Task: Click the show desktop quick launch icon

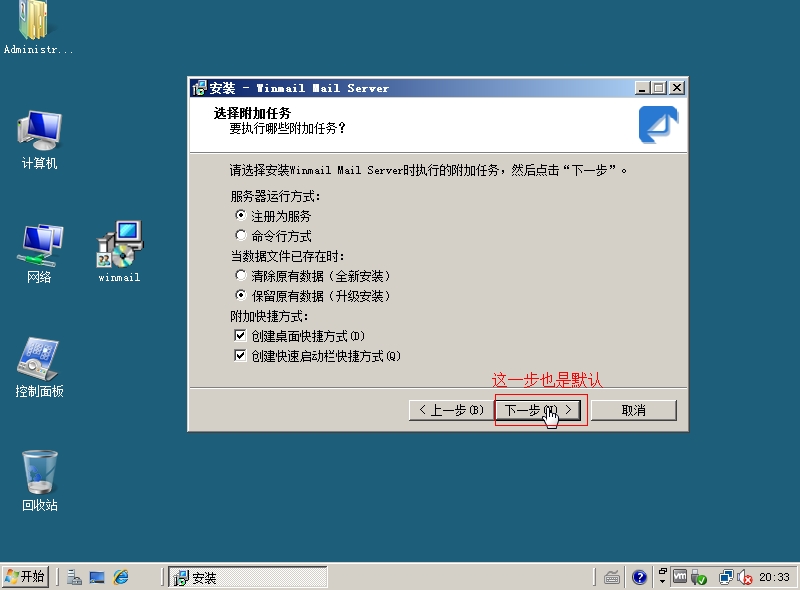Action: 97,577
